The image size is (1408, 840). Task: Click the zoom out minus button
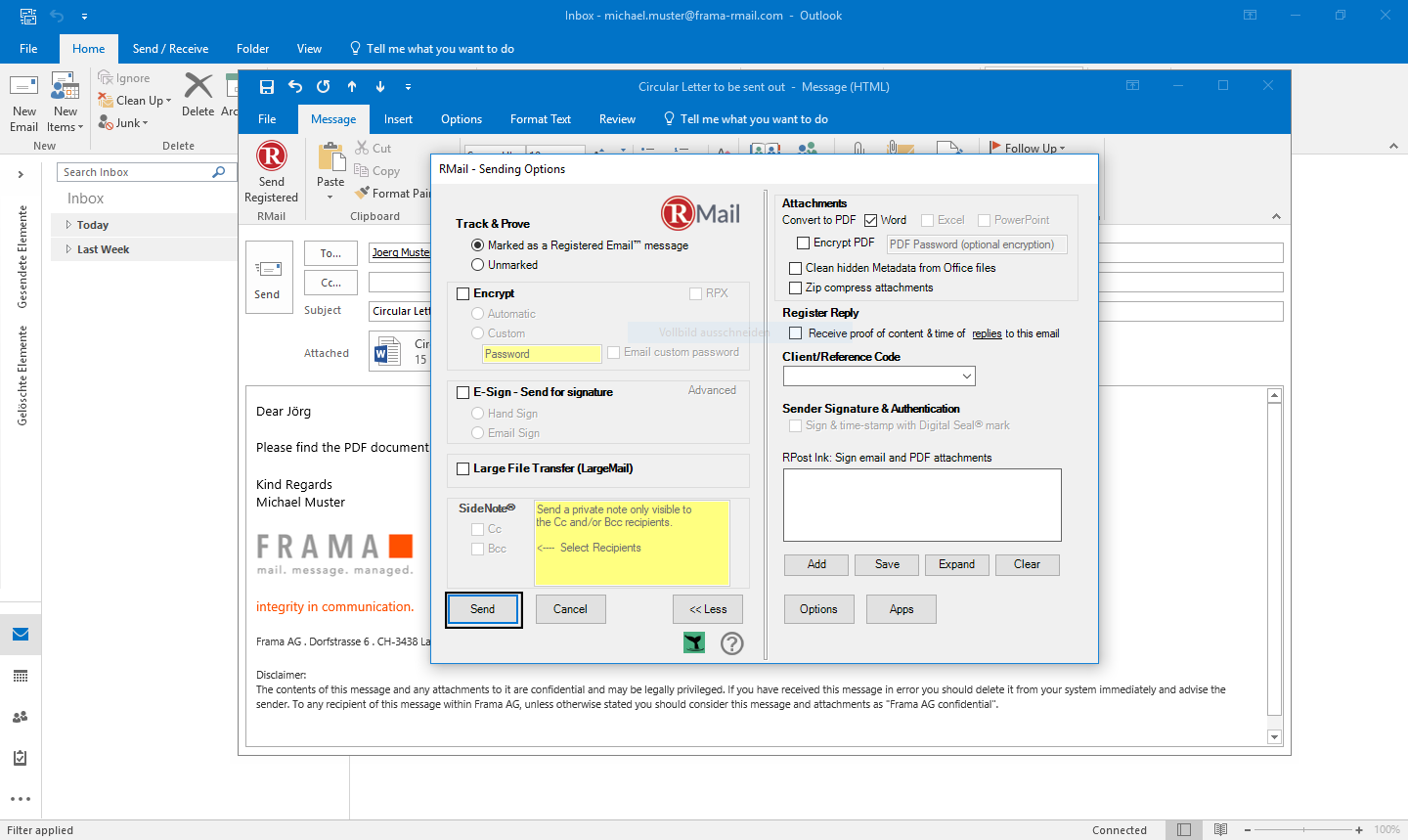click(x=1249, y=830)
